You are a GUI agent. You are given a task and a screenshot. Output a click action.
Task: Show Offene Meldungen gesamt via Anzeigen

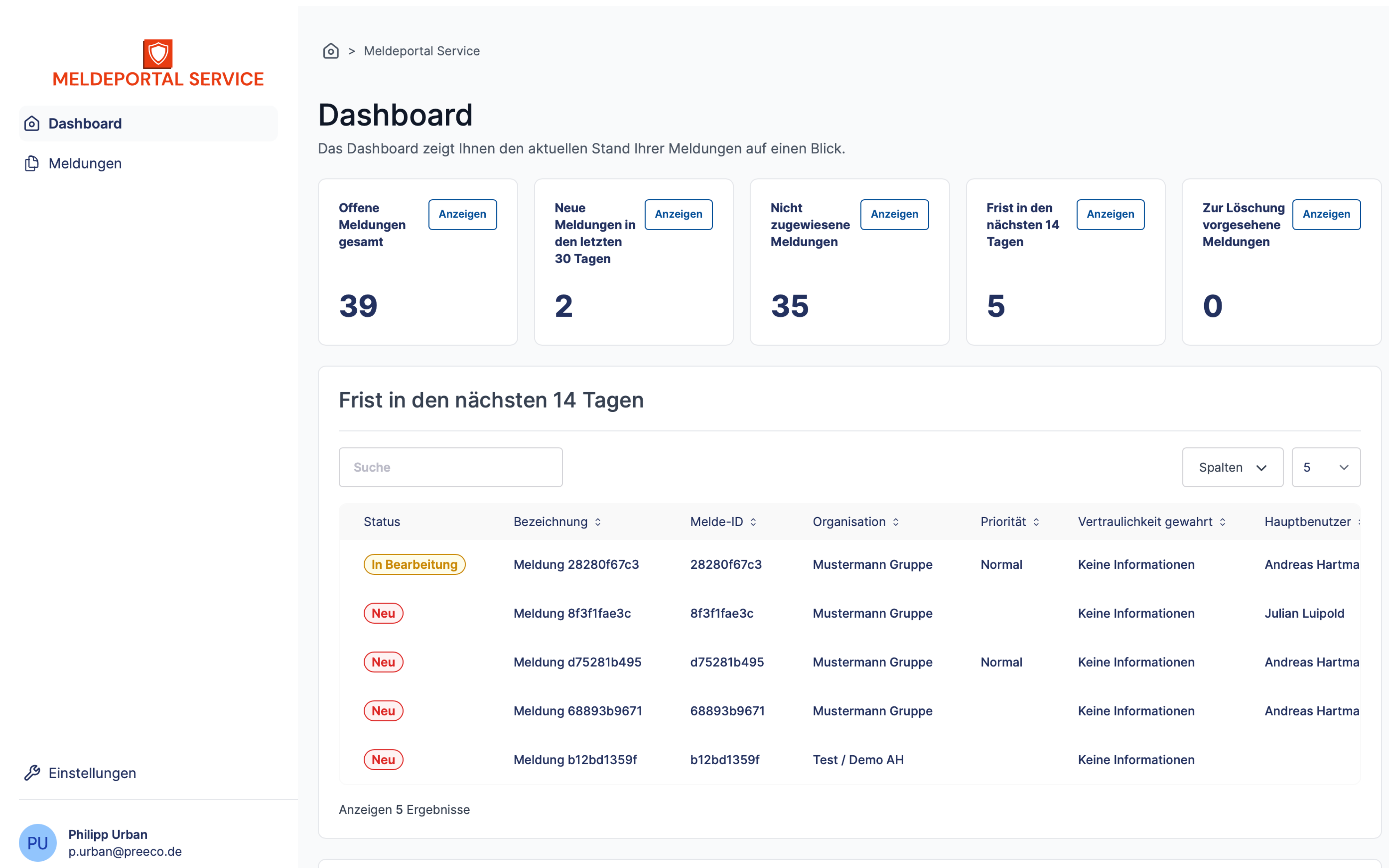[462, 214]
